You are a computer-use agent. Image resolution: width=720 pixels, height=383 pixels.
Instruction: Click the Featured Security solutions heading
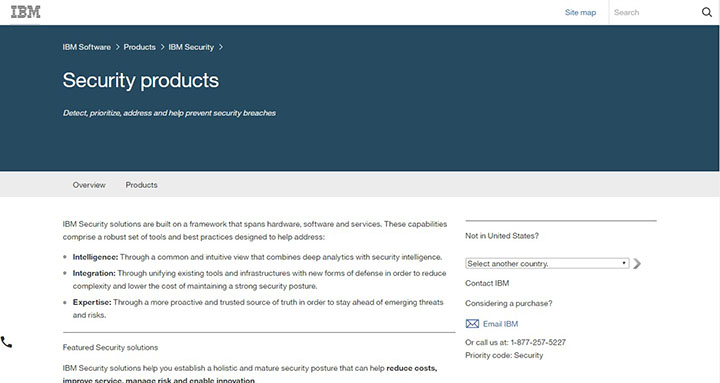110,348
